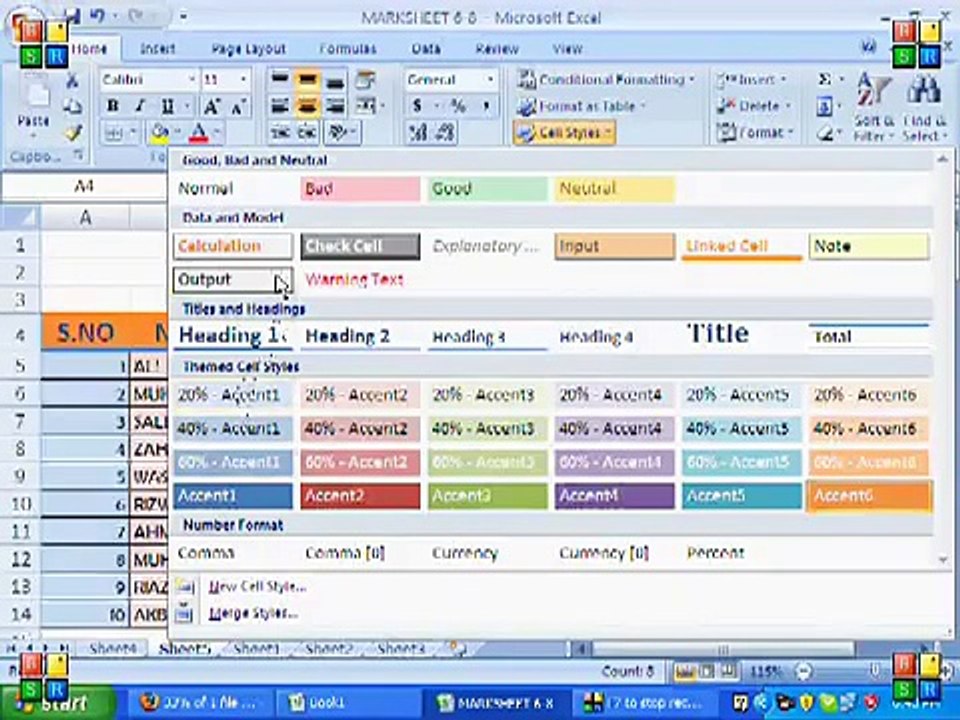960x720 pixels.
Task: Toggle Align Text Right button
Action: pos(335,106)
